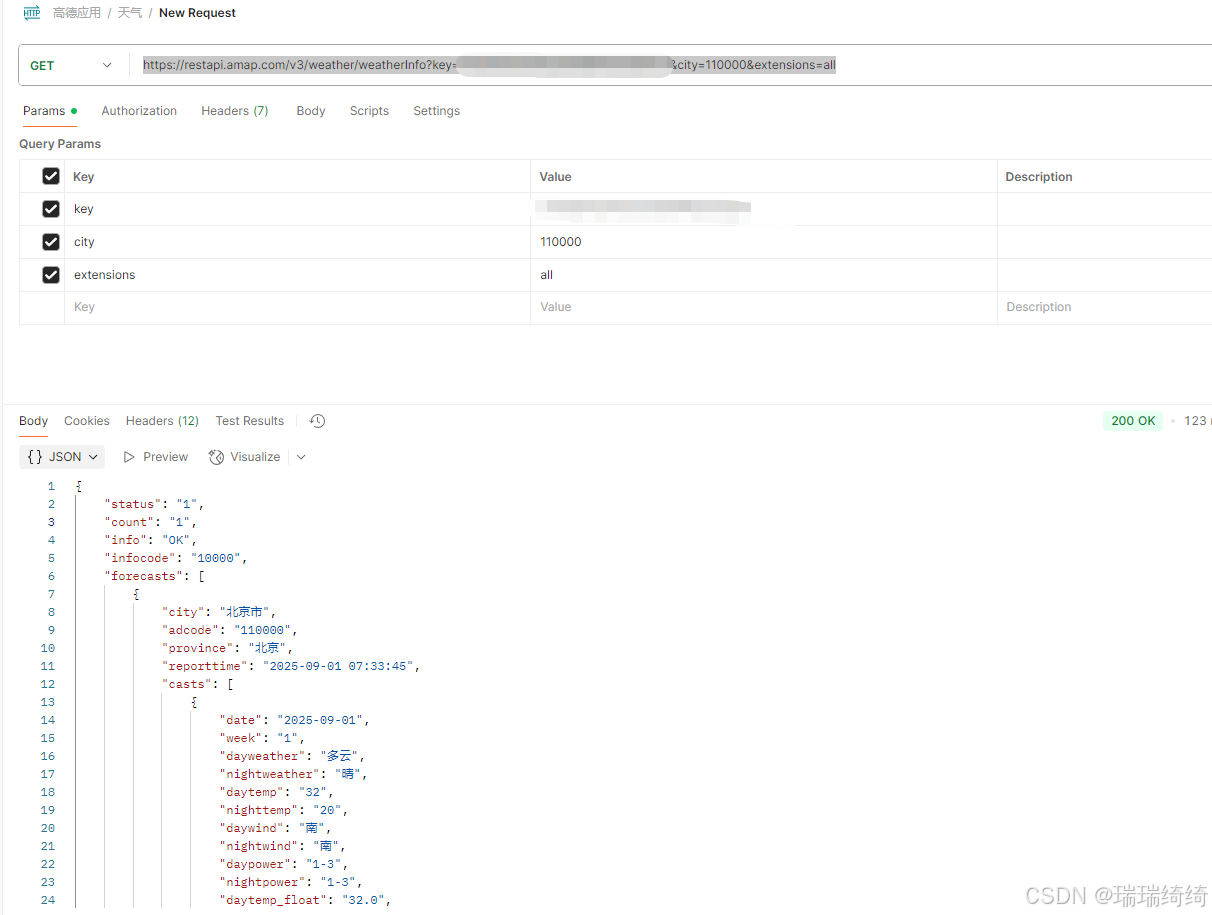
Task: Click the "nightweather" JSON line
Action: click(x=295, y=774)
